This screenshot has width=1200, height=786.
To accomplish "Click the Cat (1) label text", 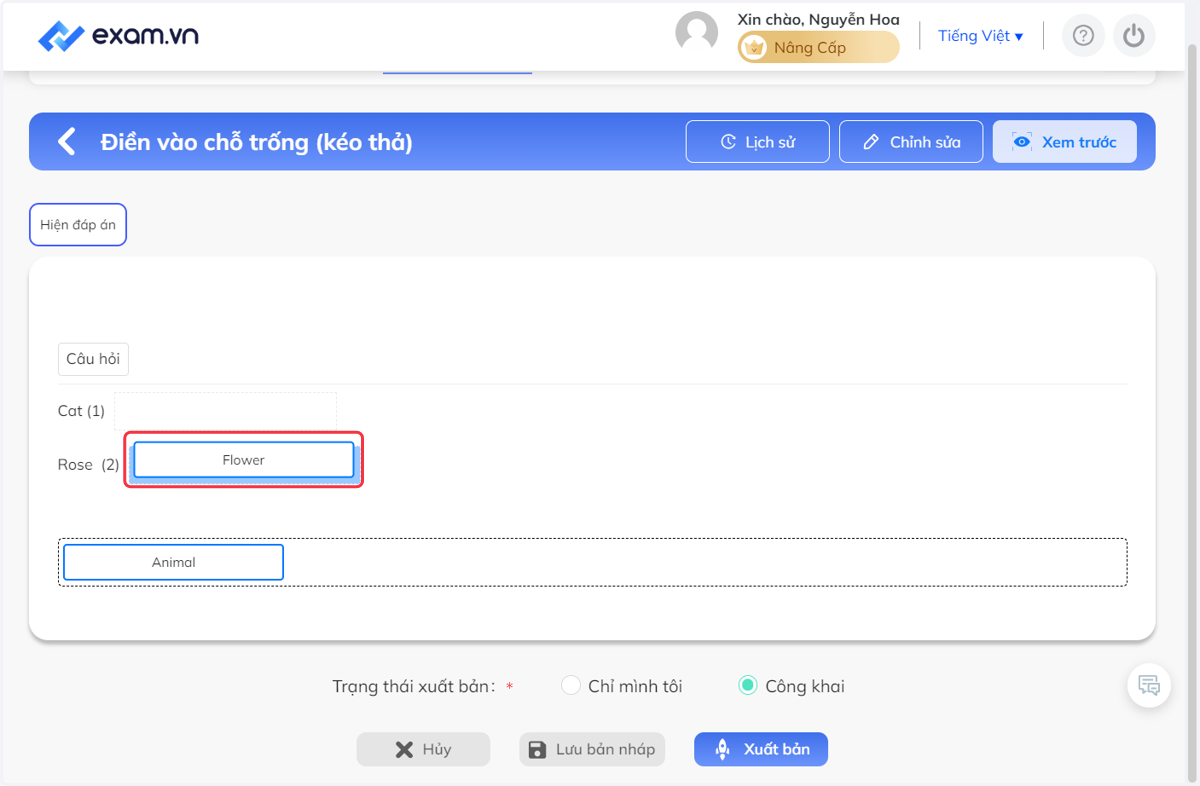I will [81, 411].
